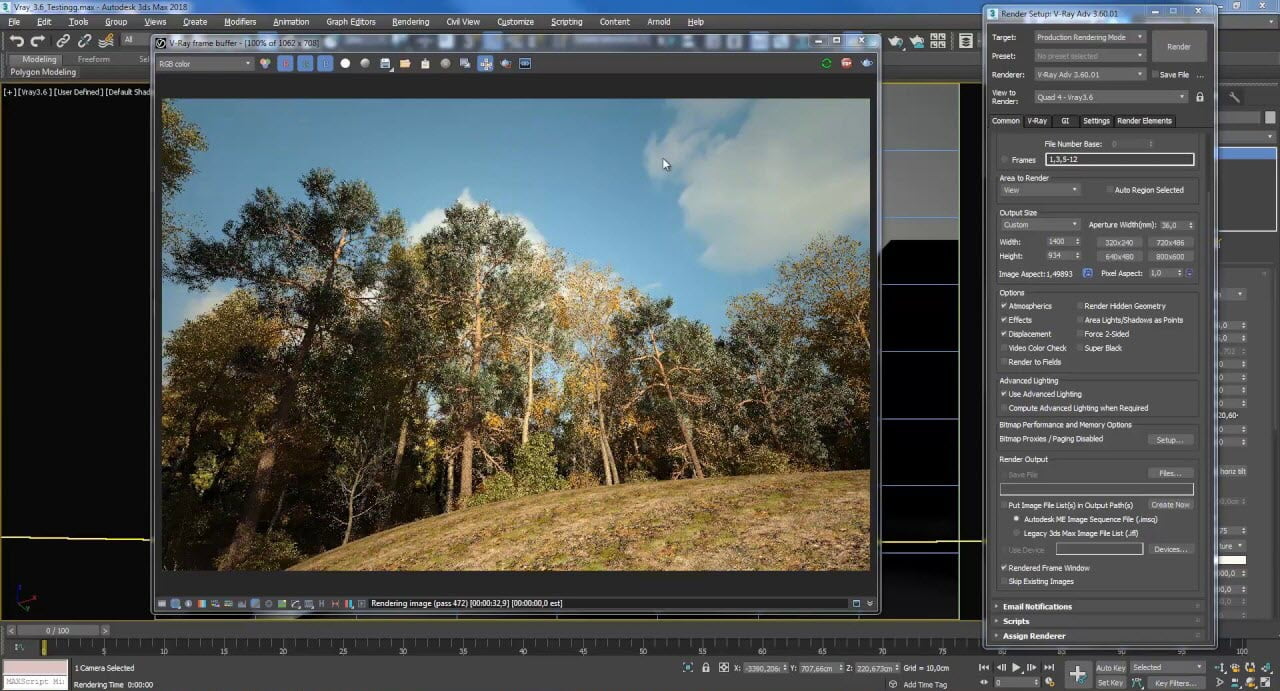Enable Force 2-Sided option
The height and width of the screenshot is (691, 1280).
(1080, 334)
